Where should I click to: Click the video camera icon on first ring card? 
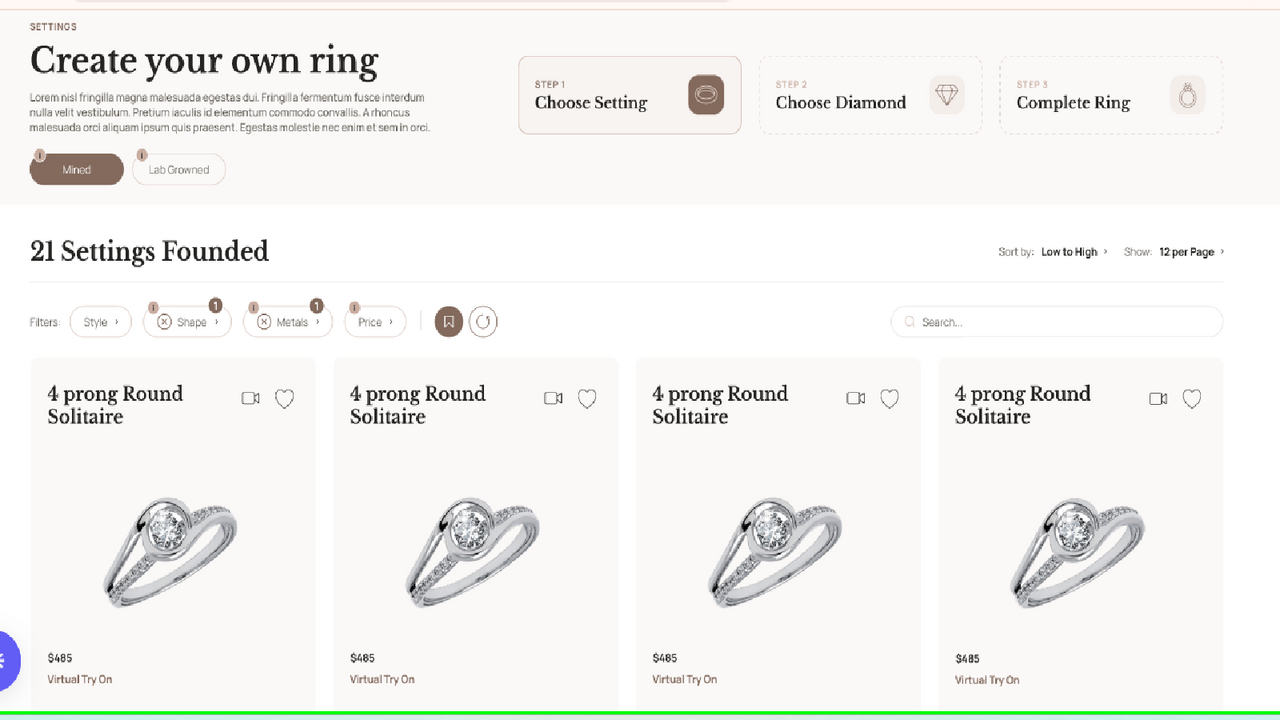pyautogui.click(x=250, y=398)
